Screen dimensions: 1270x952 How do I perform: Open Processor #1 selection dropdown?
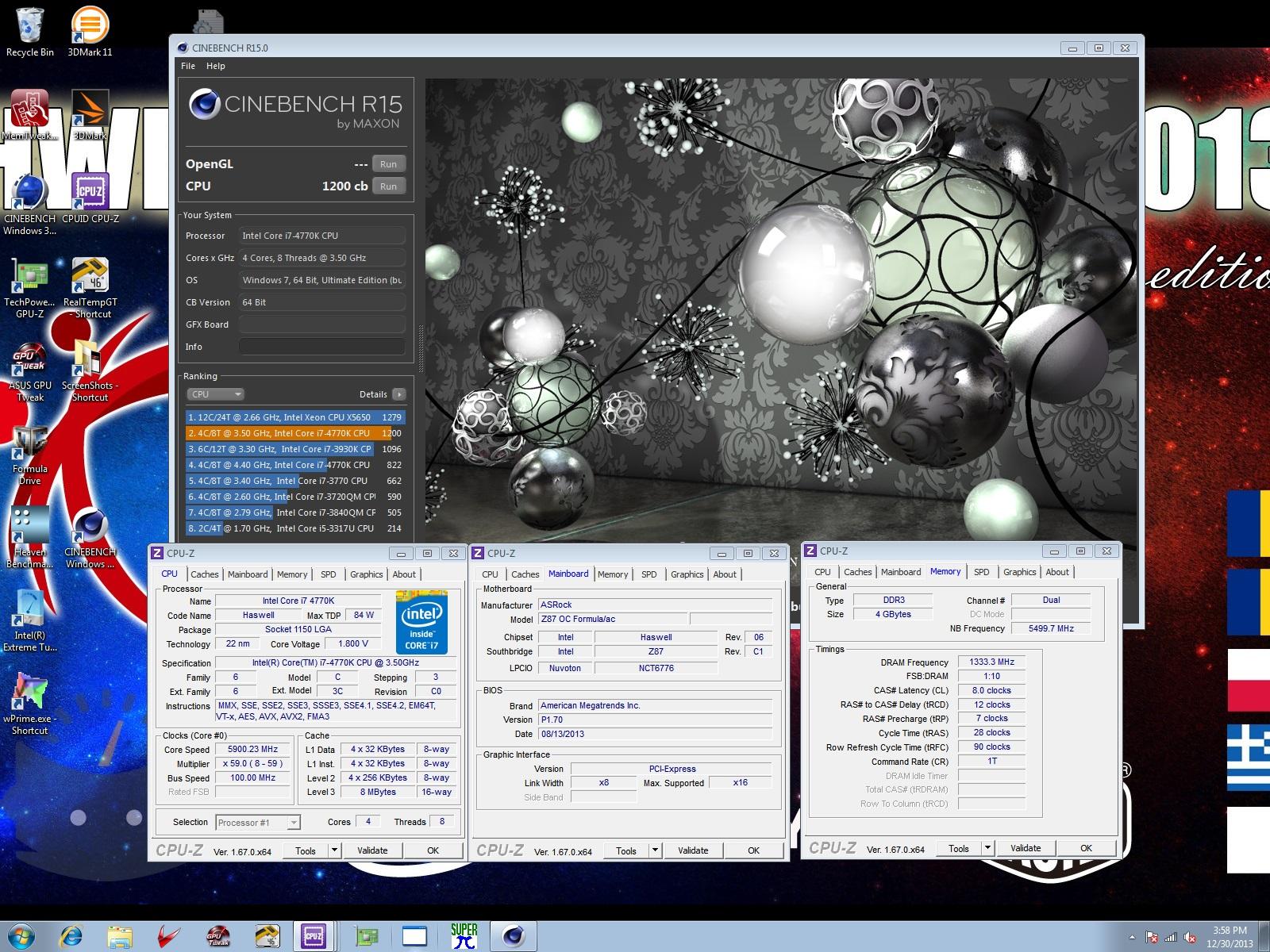pyautogui.click(x=258, y=823)
